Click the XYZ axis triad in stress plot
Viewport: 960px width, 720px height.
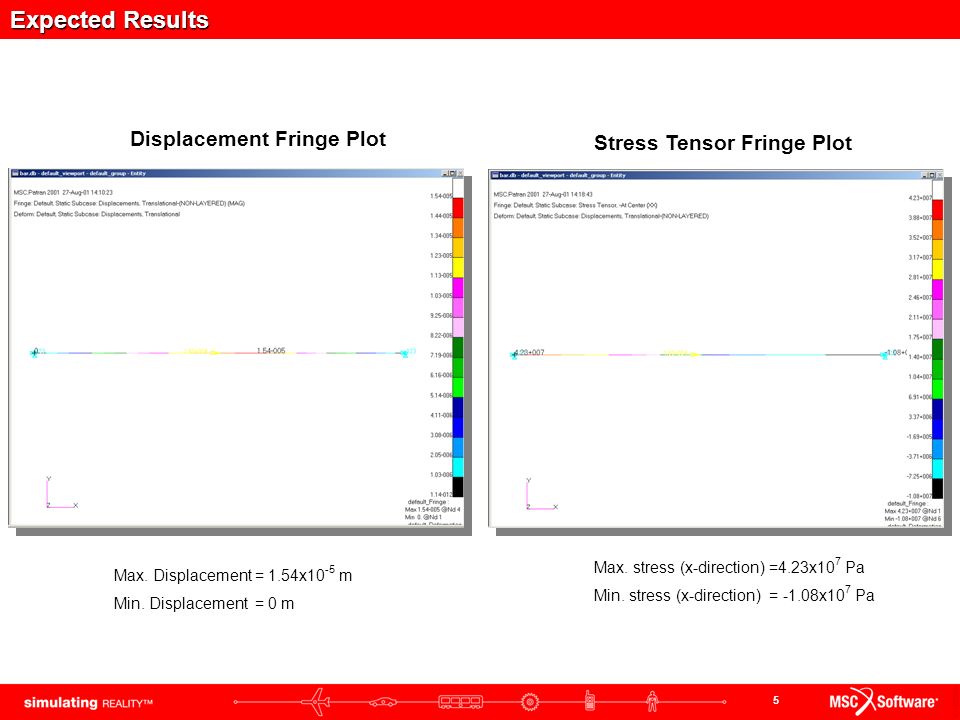541,495
